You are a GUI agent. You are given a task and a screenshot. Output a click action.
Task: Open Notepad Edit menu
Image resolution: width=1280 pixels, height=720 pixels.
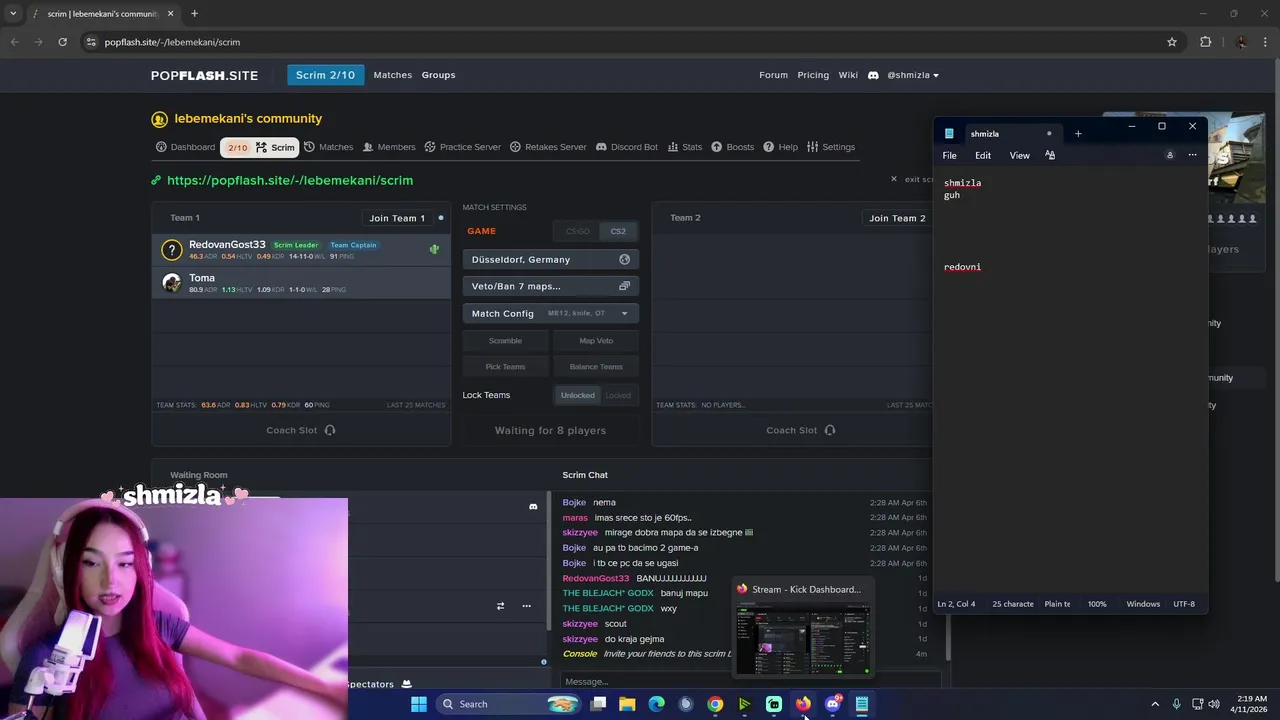pos(983,155)
